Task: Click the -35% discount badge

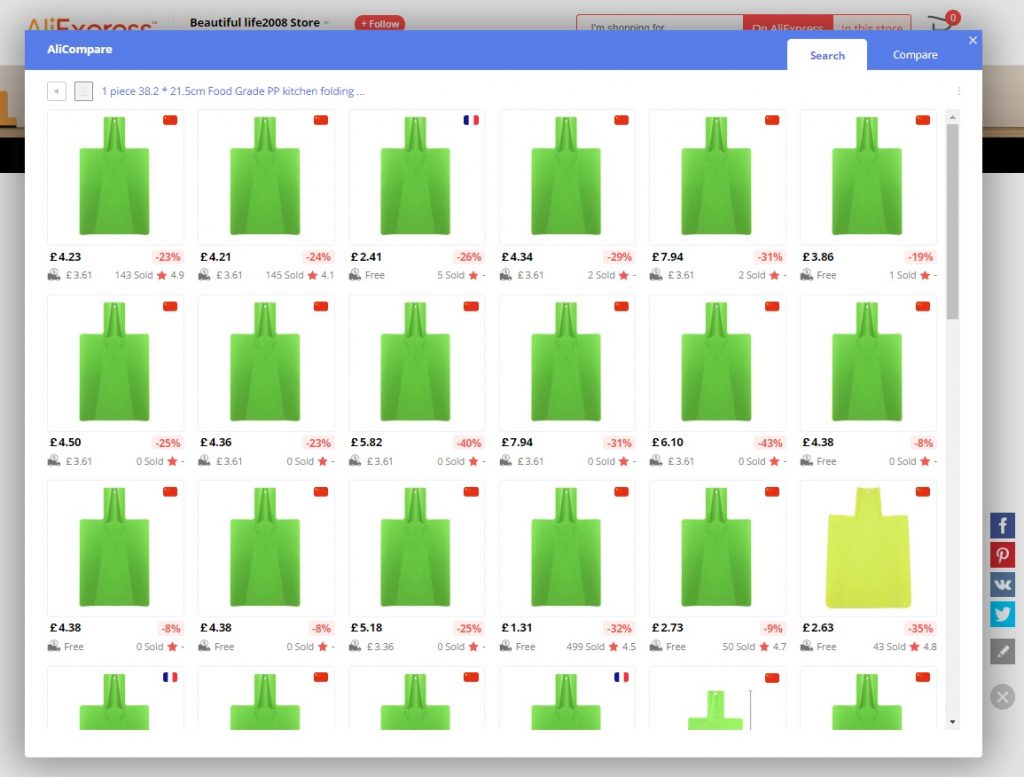Action: (x=920, y=628)
